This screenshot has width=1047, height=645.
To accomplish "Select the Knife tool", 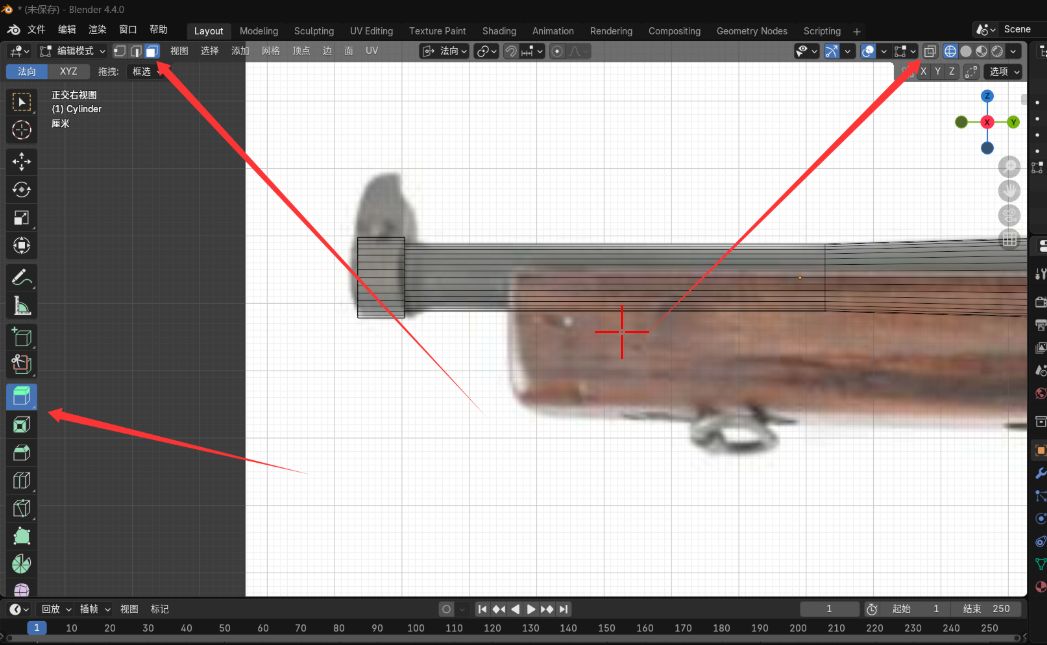I will pos(21,509).
